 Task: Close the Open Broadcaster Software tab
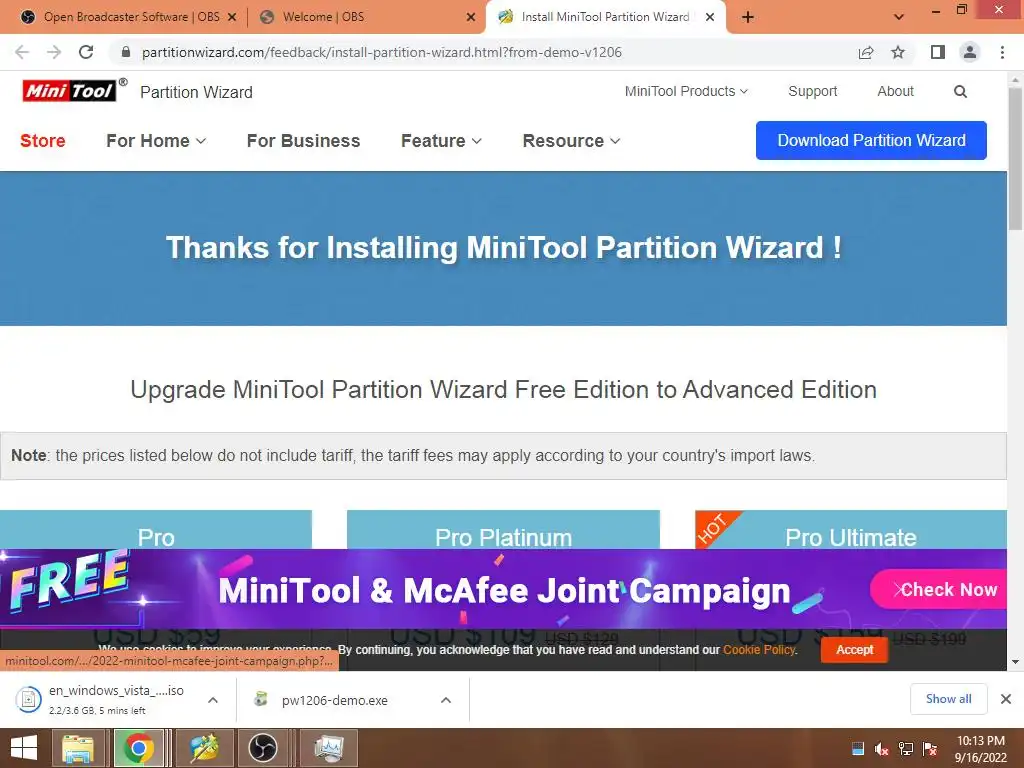click(x=232, y=17)
